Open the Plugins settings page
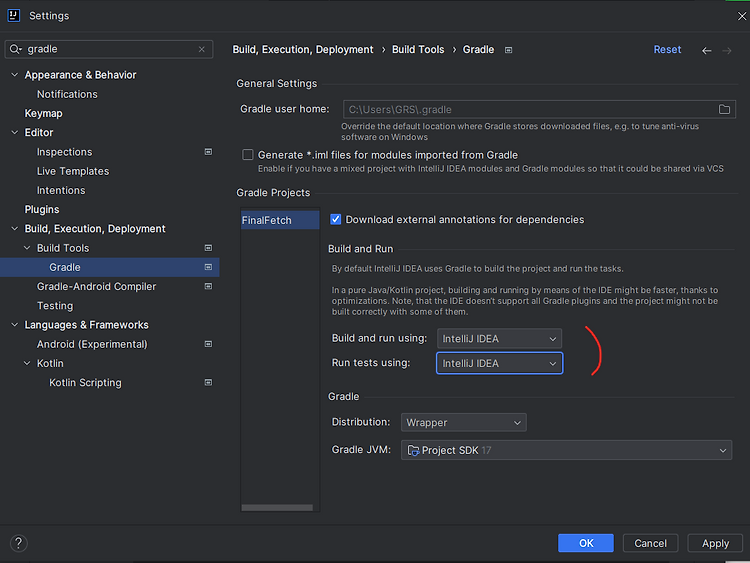The image size is (750, 563). [x=42, y=210]
